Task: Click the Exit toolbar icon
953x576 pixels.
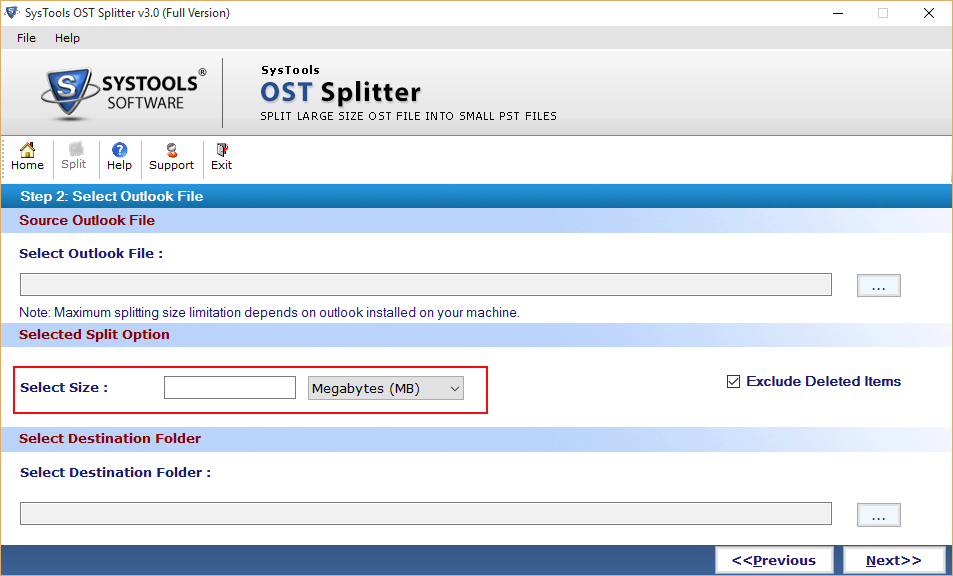Action: pyautogui.click(x=221, y=157)
